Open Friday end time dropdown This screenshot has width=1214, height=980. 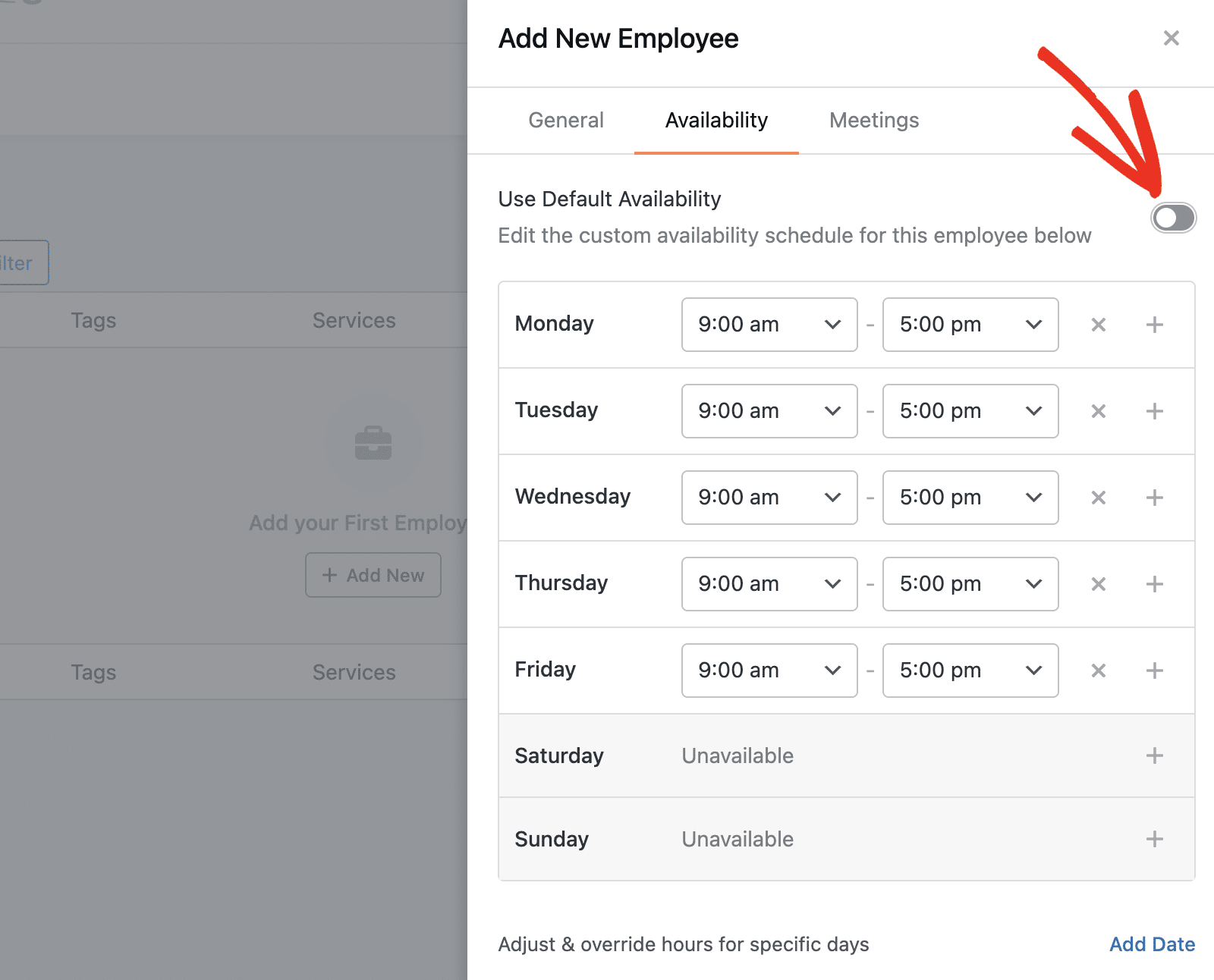point(970,671)
